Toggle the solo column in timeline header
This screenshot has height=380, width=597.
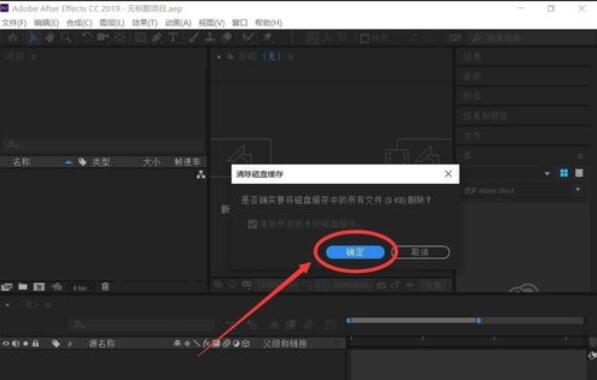click(26, 343)
